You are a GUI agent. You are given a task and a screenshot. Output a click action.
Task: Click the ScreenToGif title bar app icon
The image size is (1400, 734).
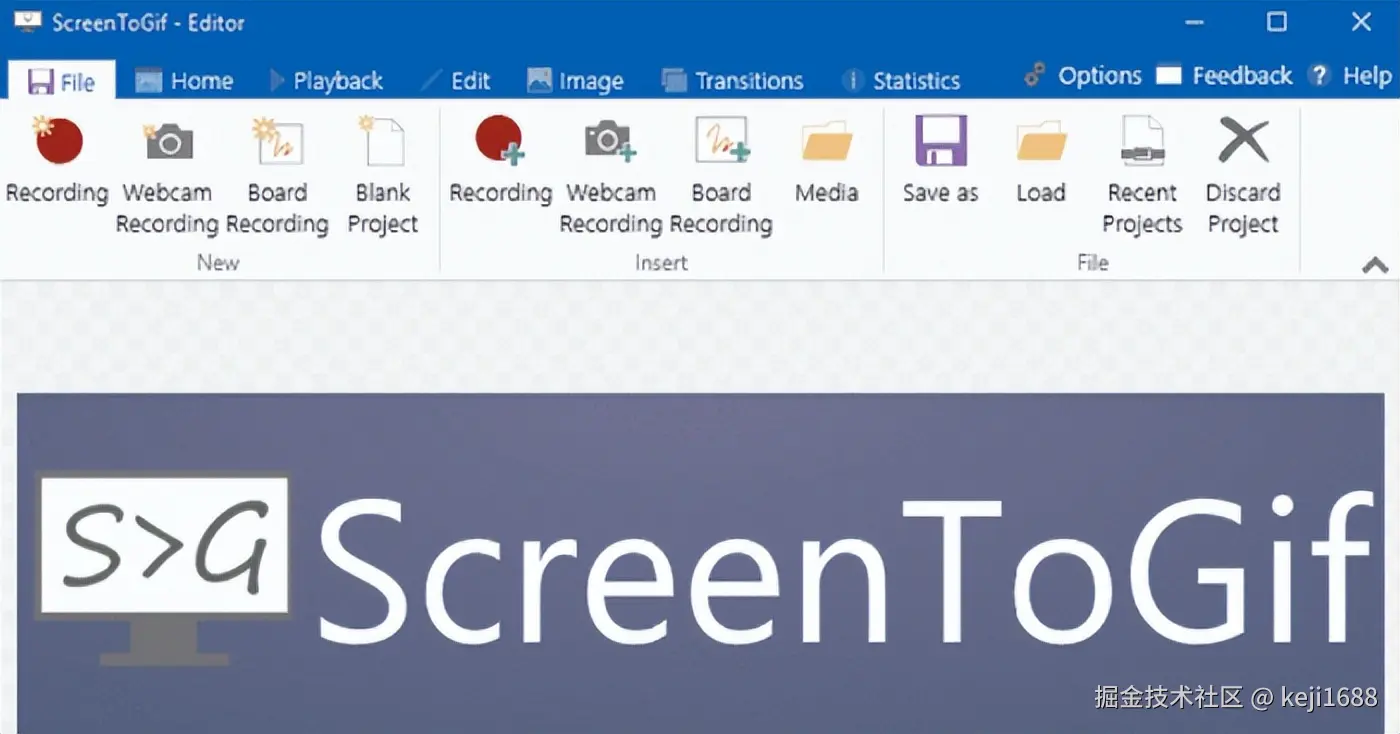[x=27, y=22]
